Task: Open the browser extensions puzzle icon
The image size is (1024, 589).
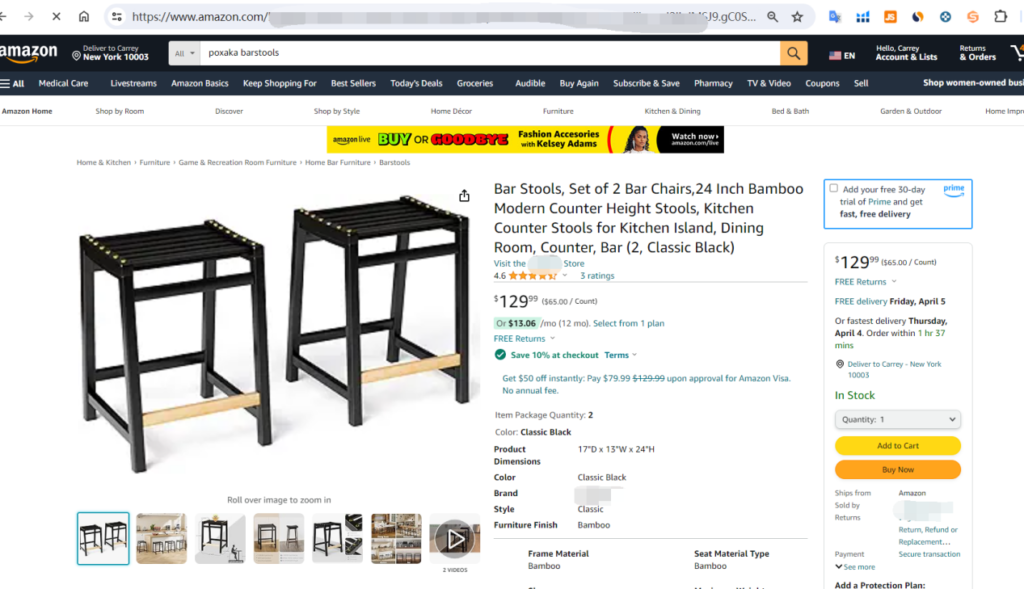Action: 1000,17
